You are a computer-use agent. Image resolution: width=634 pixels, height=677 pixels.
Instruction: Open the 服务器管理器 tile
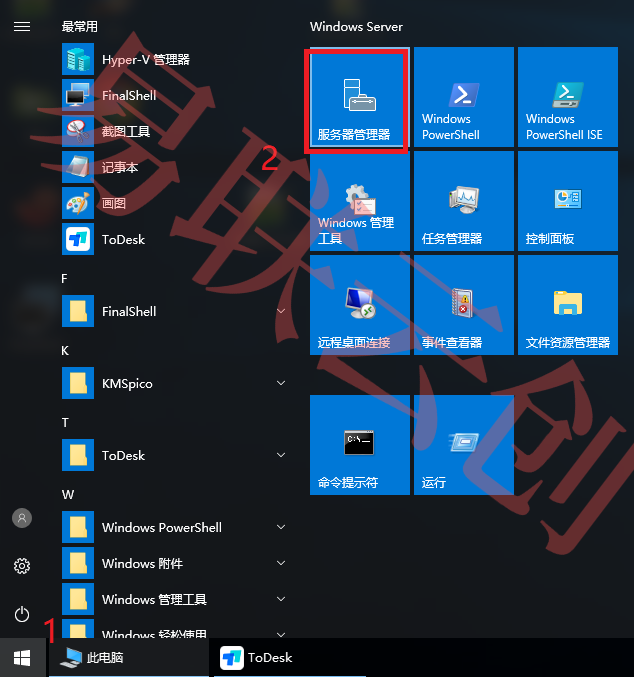[x=359, y=97]
